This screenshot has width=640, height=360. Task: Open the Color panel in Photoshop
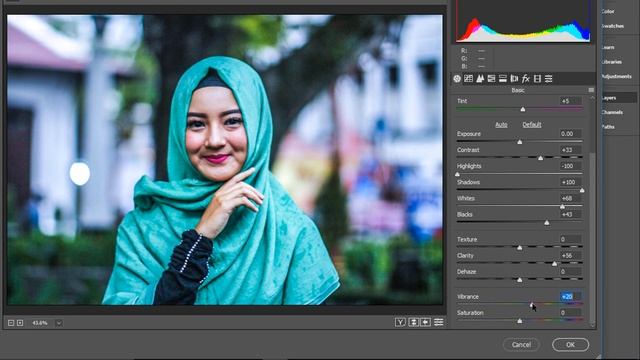point(608,11)
